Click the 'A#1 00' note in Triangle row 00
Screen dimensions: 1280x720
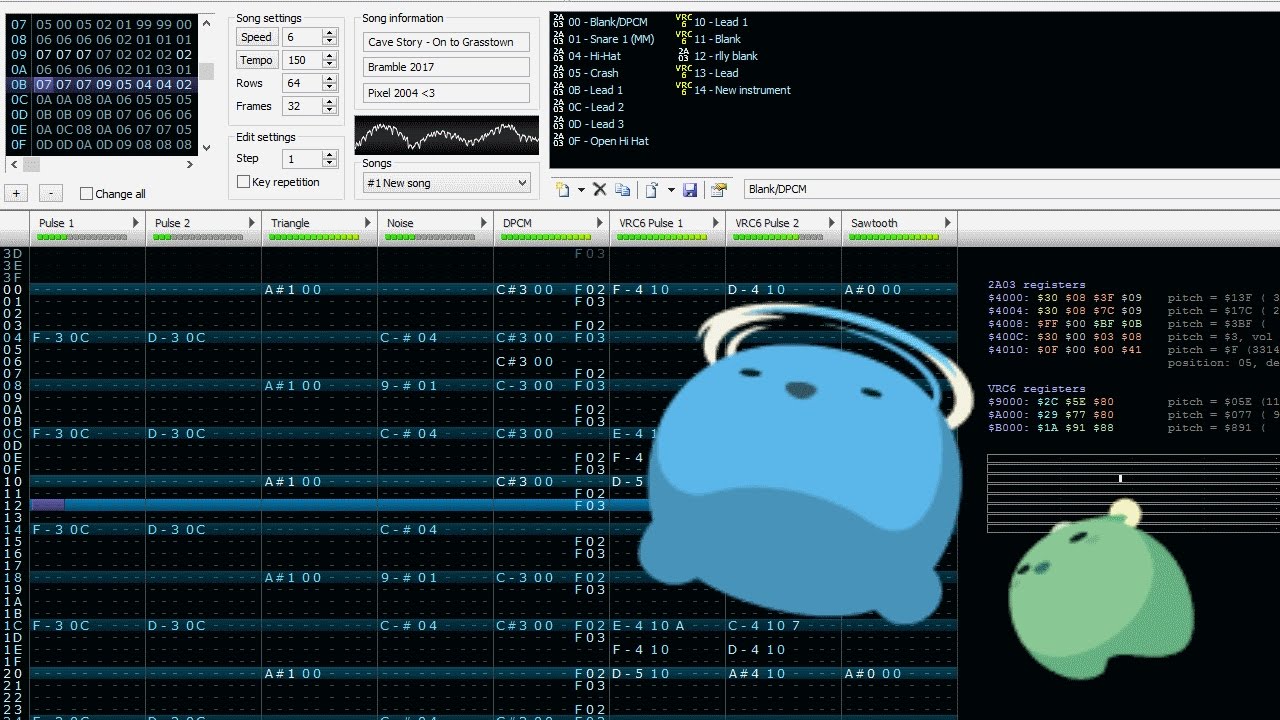click(294, 290)
